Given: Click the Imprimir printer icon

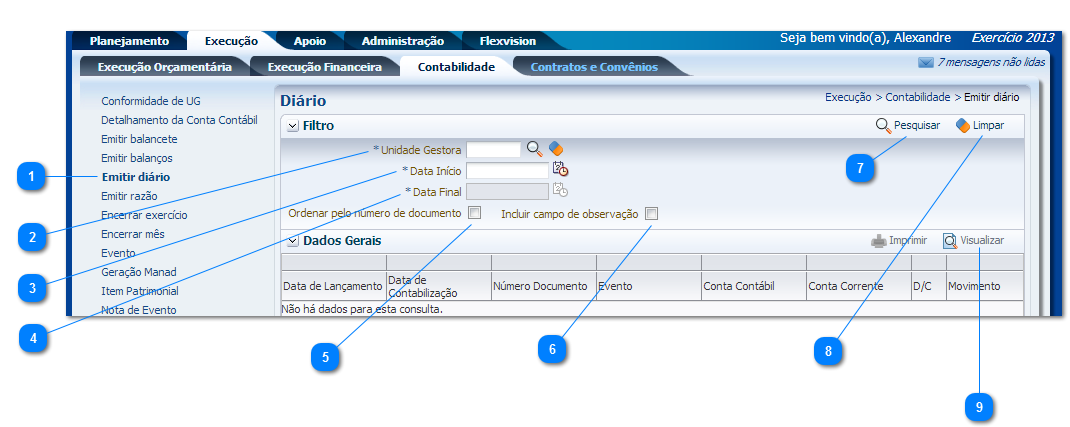Looking at the screenshot, I should coord(878,241).
